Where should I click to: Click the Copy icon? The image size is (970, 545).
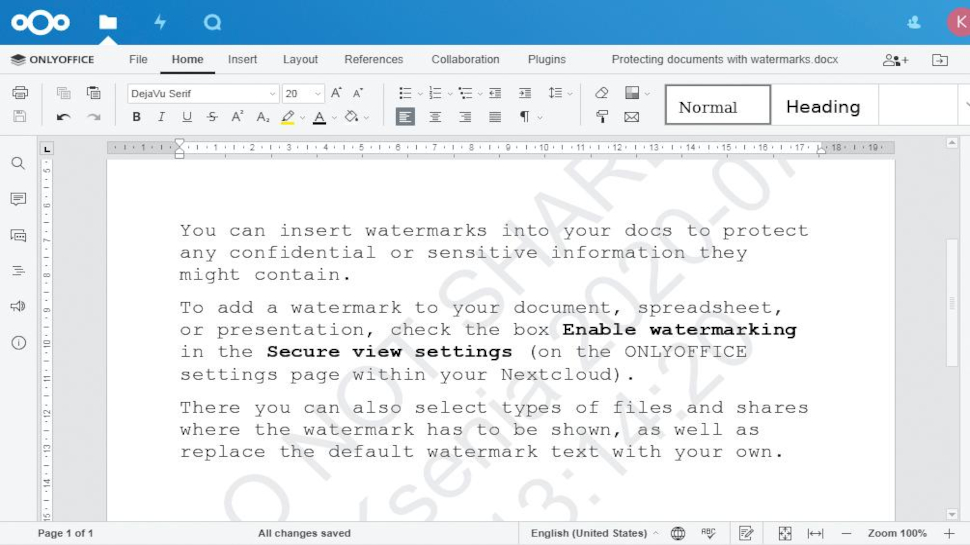tap(63, 93)
